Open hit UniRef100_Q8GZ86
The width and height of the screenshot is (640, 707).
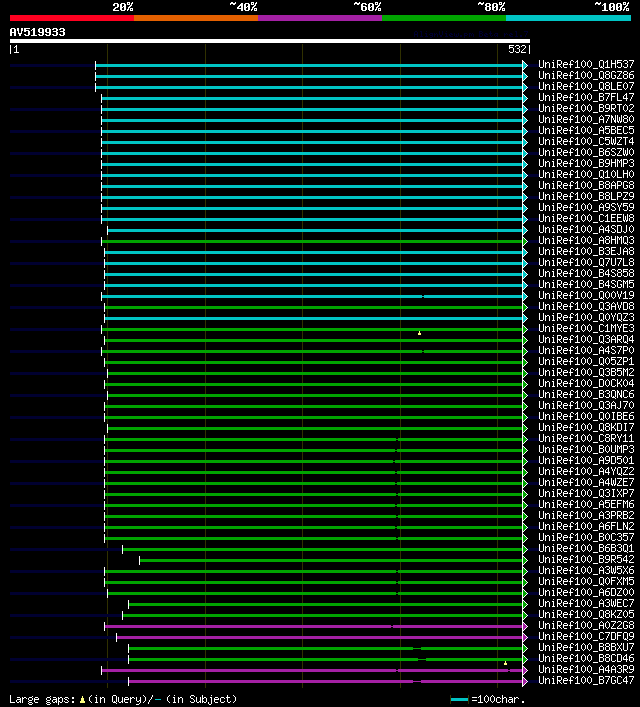(586, 75)
